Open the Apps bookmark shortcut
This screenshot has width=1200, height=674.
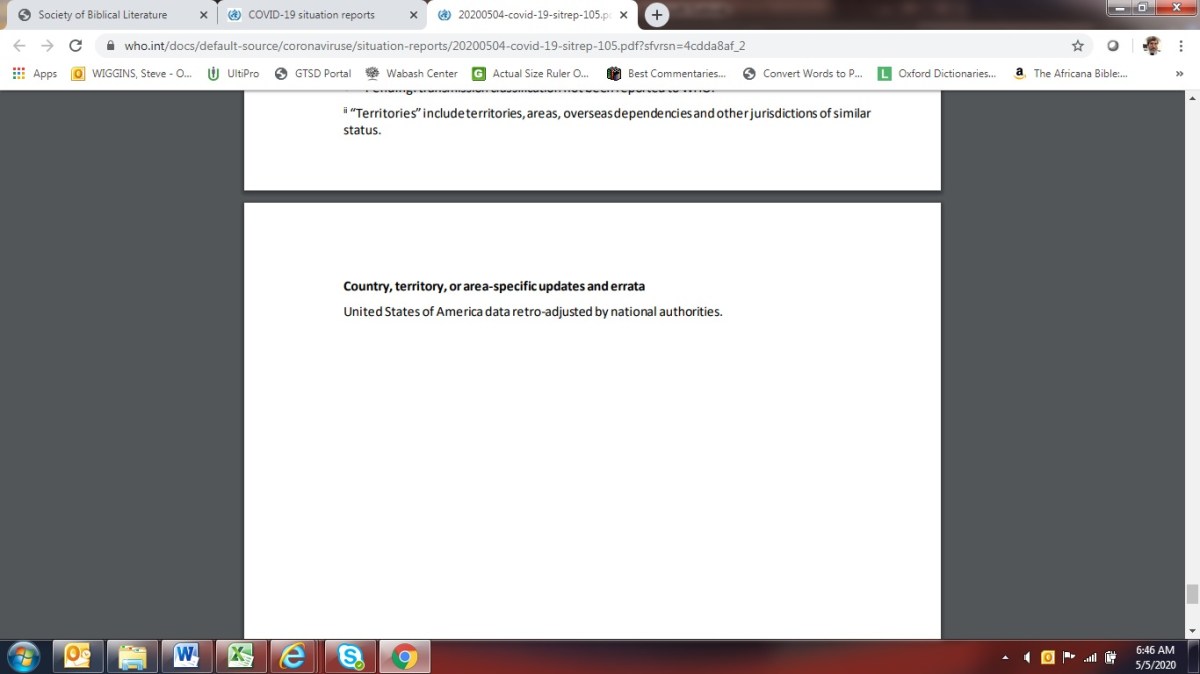point(35,73)
